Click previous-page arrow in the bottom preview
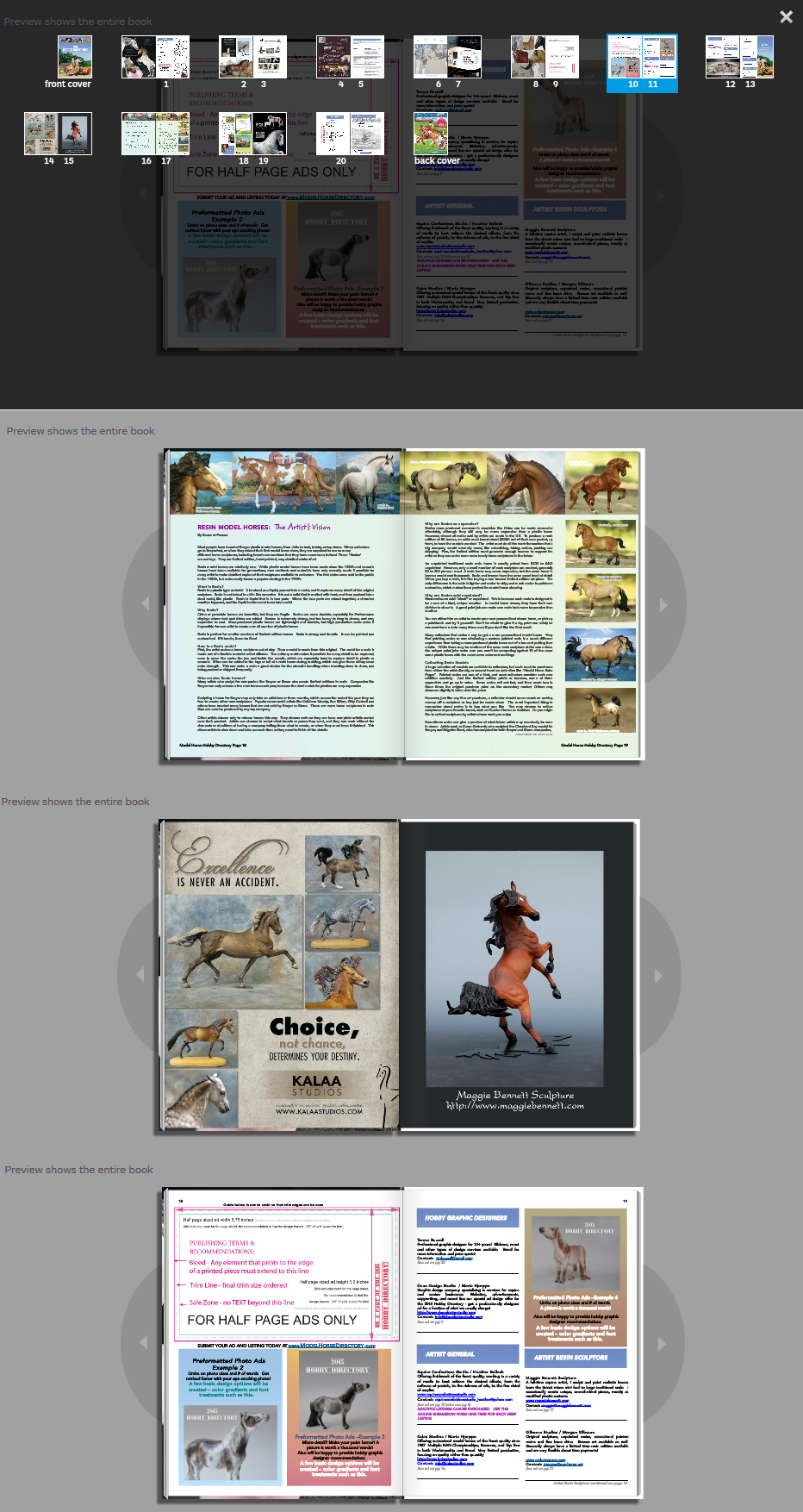 (143, 1343)
